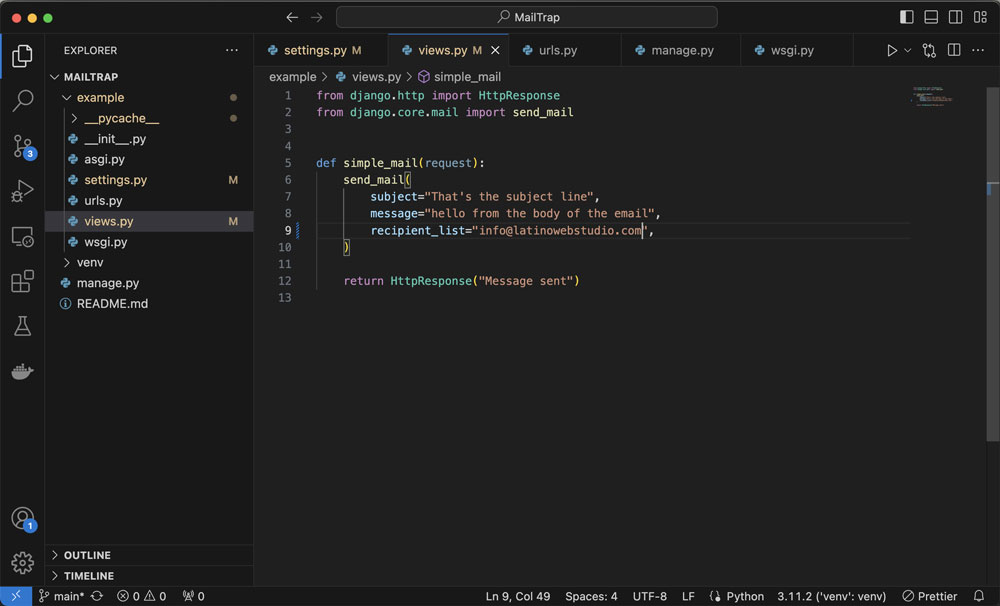Click Ln 9, Col 49 go-to-line indicator
Viewport: 1000px width, 606px height.
518,596
